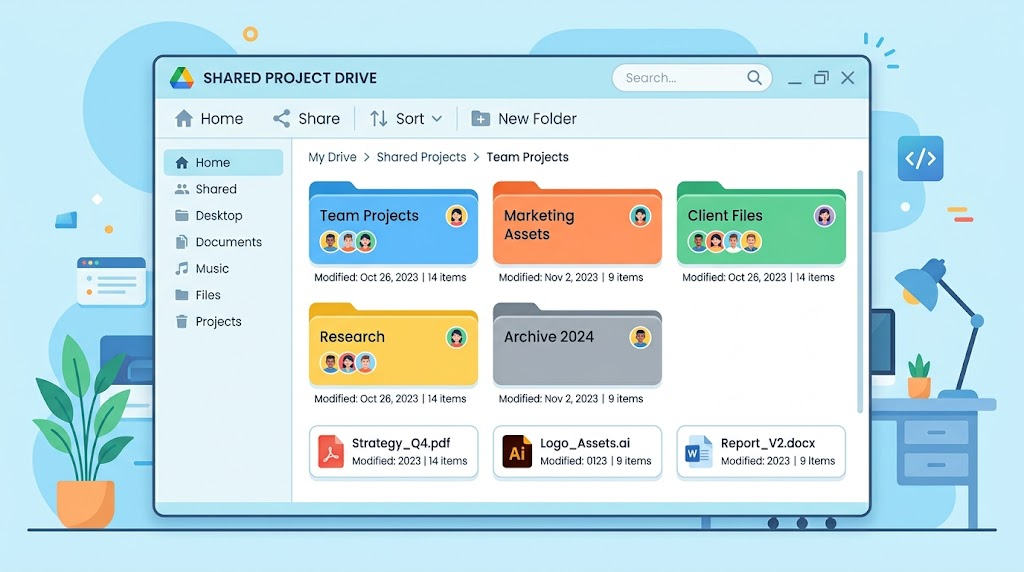Open the green Client Files folder
The image size is (1024, 572).
(761, 223)
